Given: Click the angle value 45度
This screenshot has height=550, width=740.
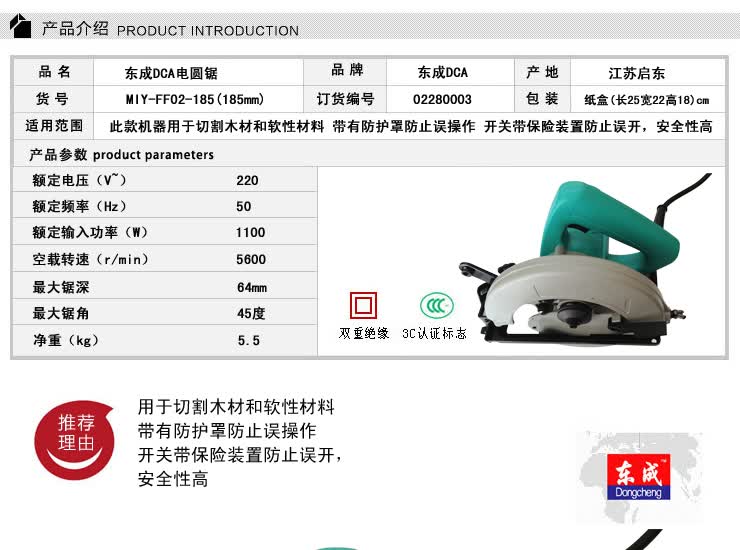Looking at the screenshot, I should [x=251, y=313].
